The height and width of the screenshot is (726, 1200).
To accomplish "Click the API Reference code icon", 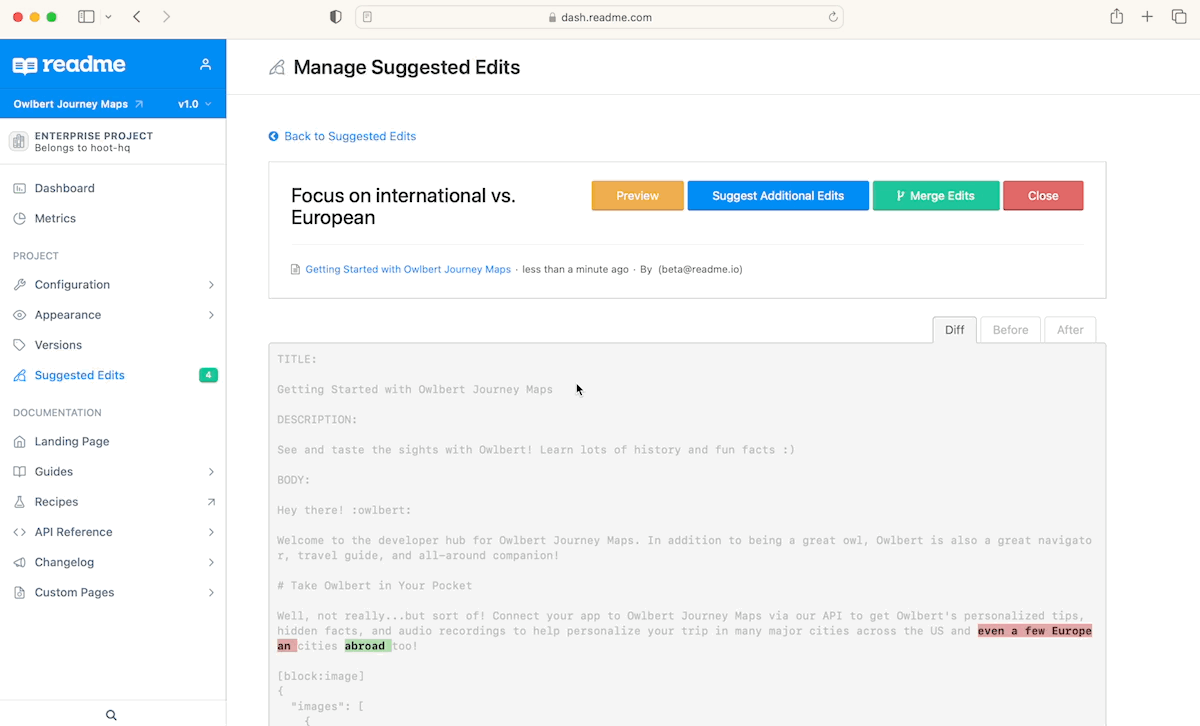I will click(x=19, y=532).
